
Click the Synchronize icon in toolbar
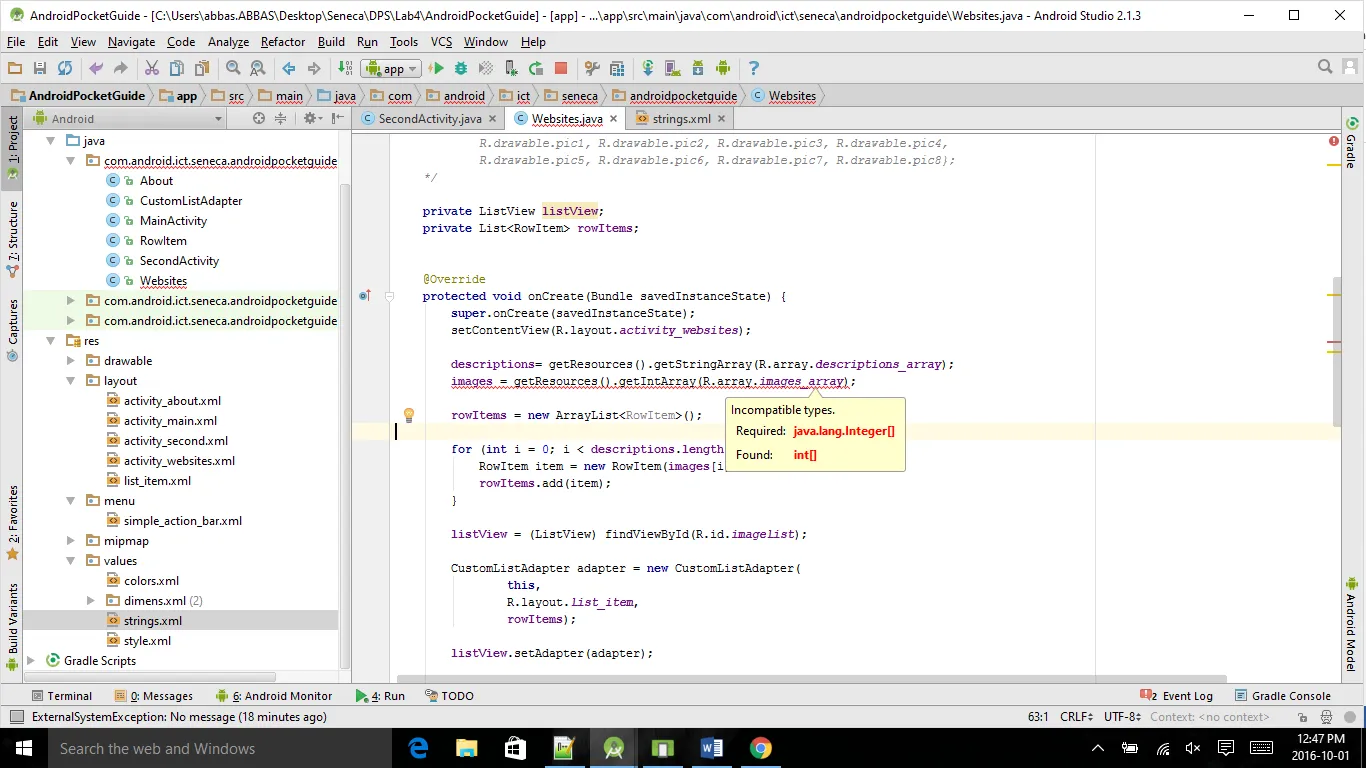click(x=65, y=68)
